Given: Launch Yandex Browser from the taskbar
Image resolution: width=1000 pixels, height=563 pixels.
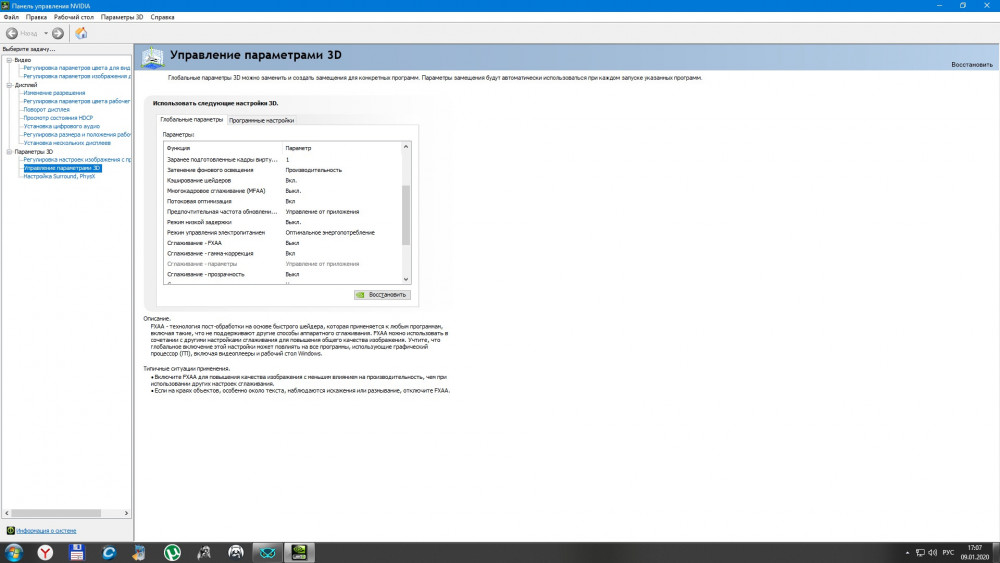Looking at the screenshot, I should tap(45, 552).
